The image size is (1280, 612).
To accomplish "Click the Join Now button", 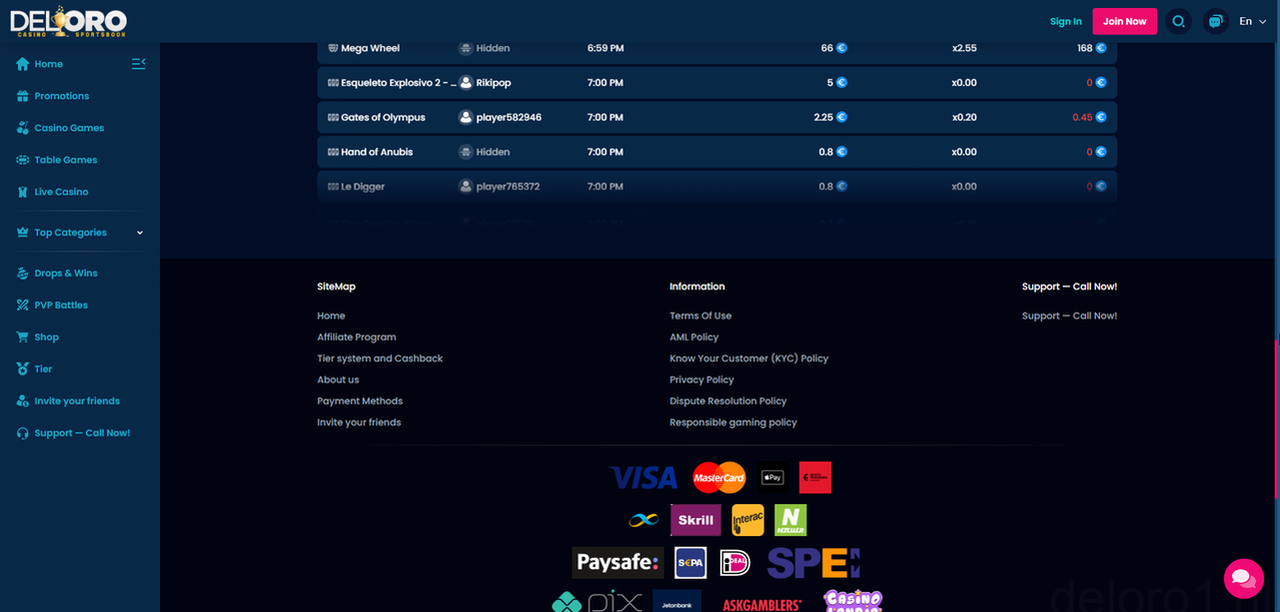I will [x=1125, y=21].
